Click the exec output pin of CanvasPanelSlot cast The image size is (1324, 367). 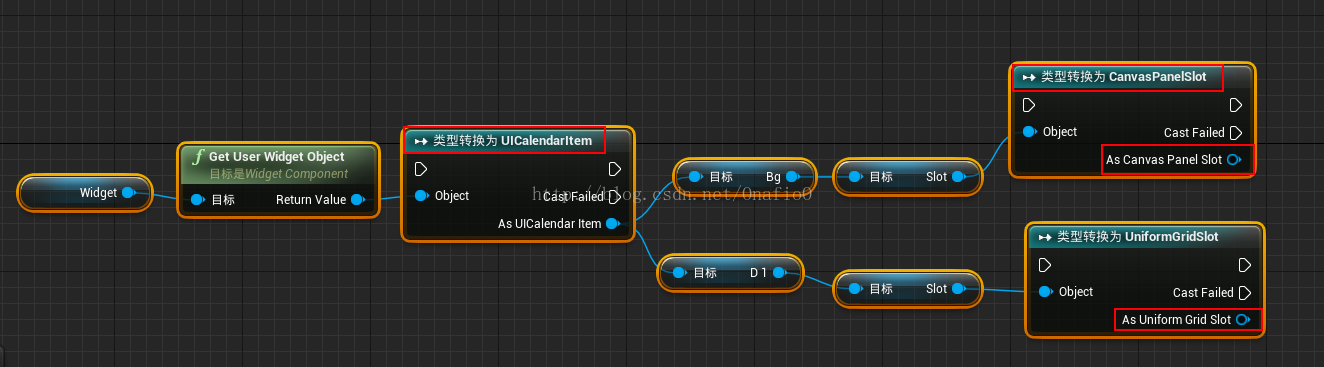[1235, 105]
